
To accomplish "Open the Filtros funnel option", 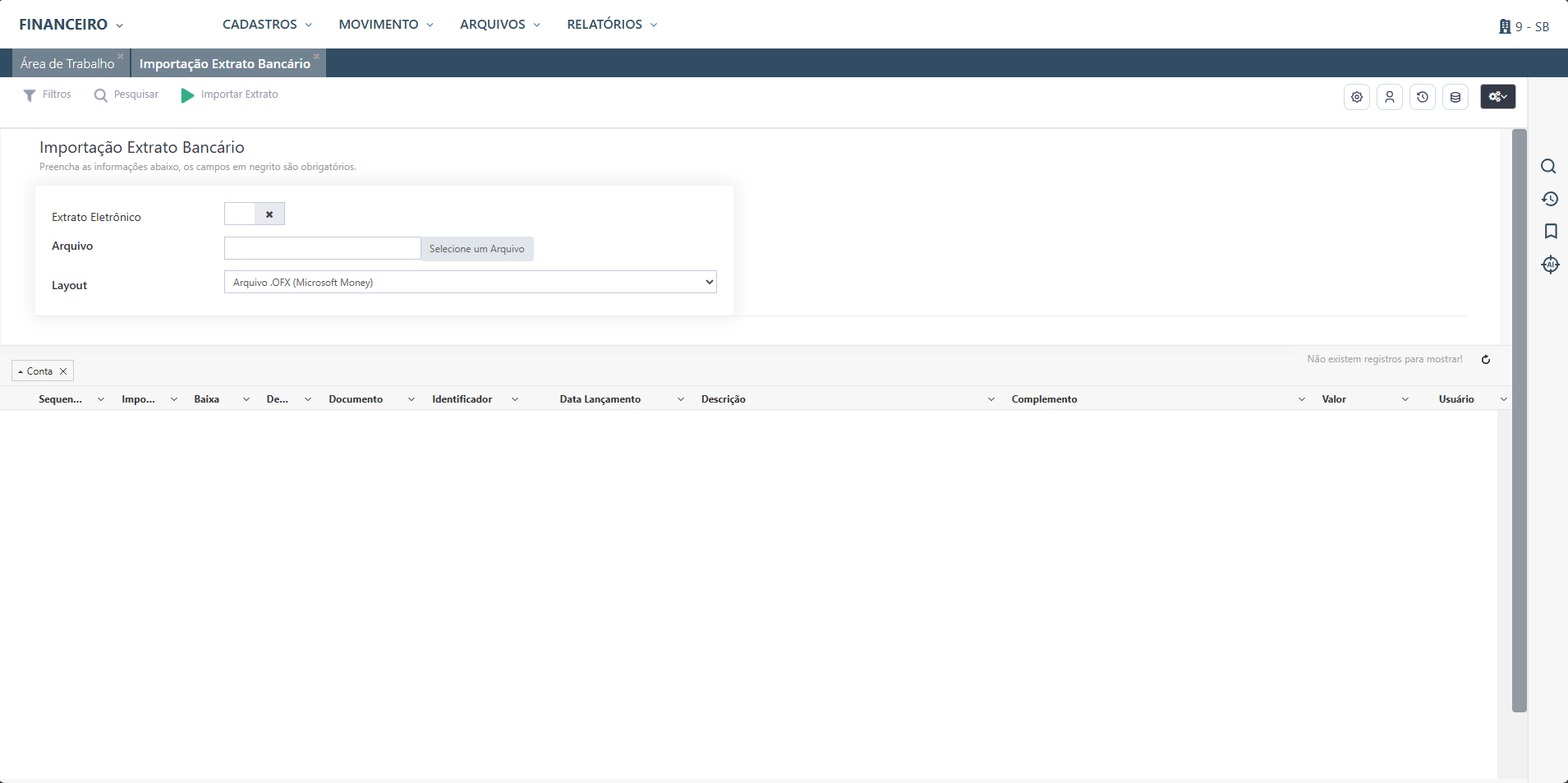I will 48,94.
